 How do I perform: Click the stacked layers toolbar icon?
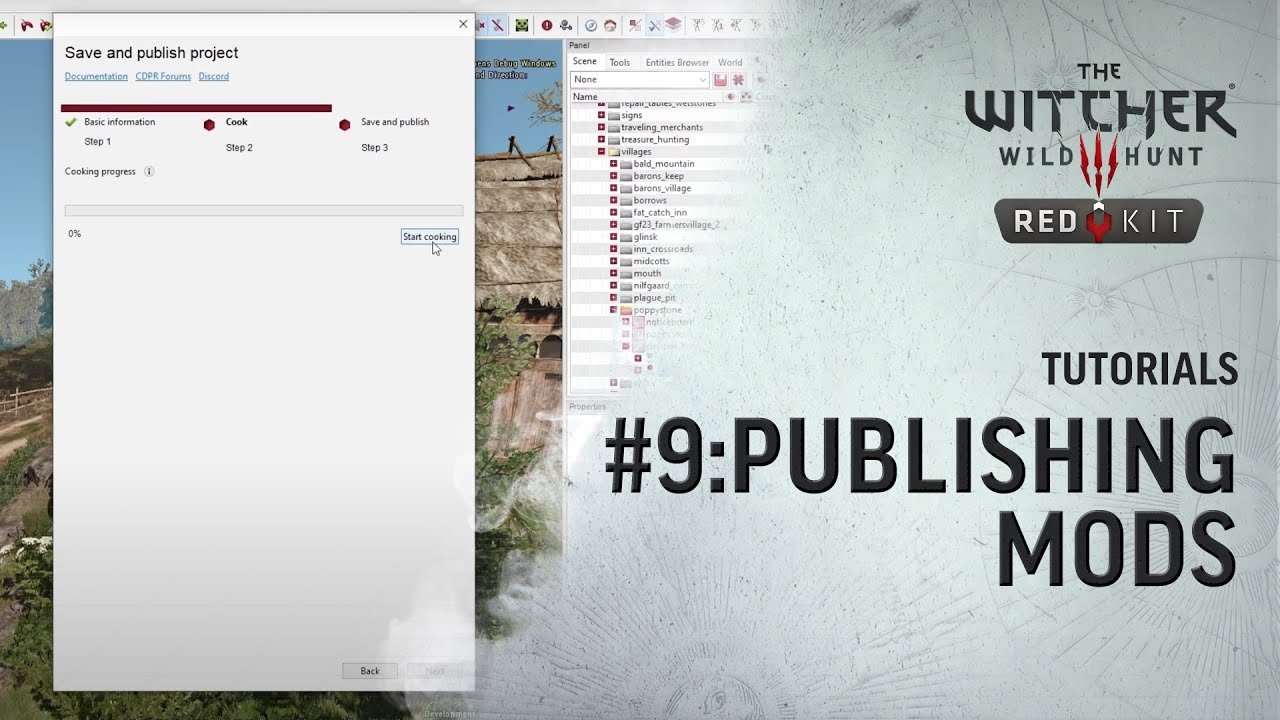673,24
